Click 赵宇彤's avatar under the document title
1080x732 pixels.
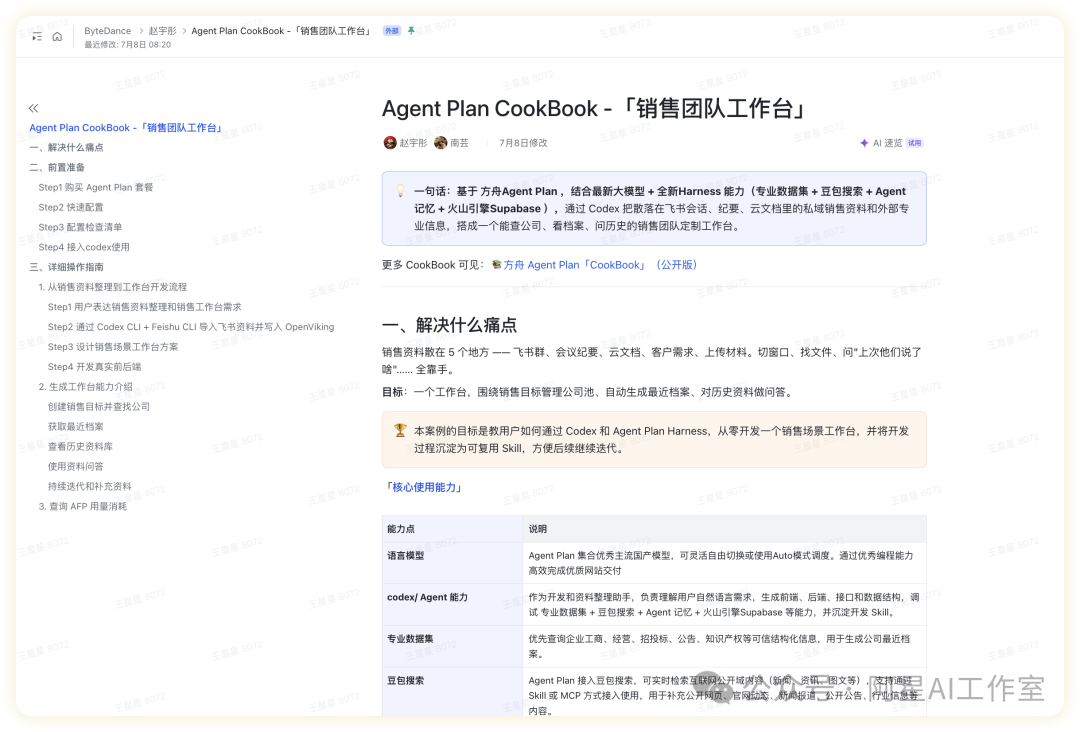390,143
